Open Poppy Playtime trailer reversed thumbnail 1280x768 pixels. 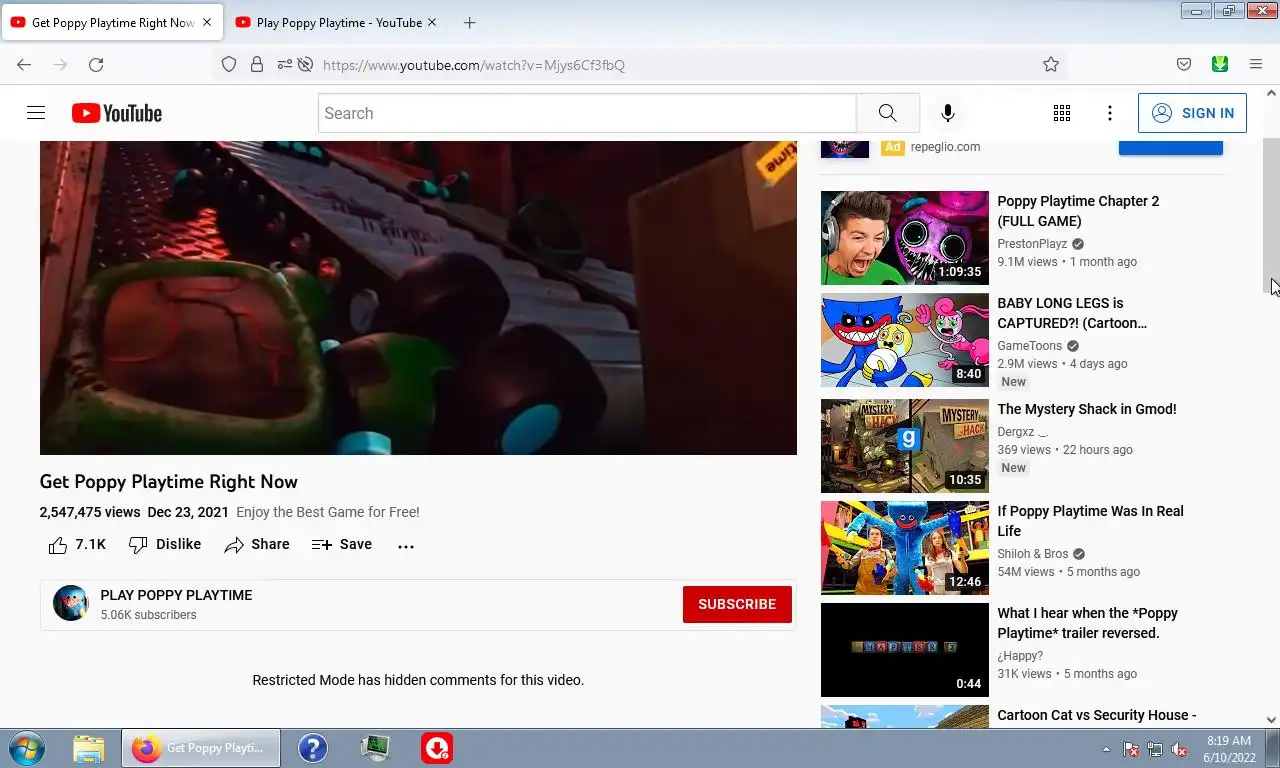coord(905,650)
